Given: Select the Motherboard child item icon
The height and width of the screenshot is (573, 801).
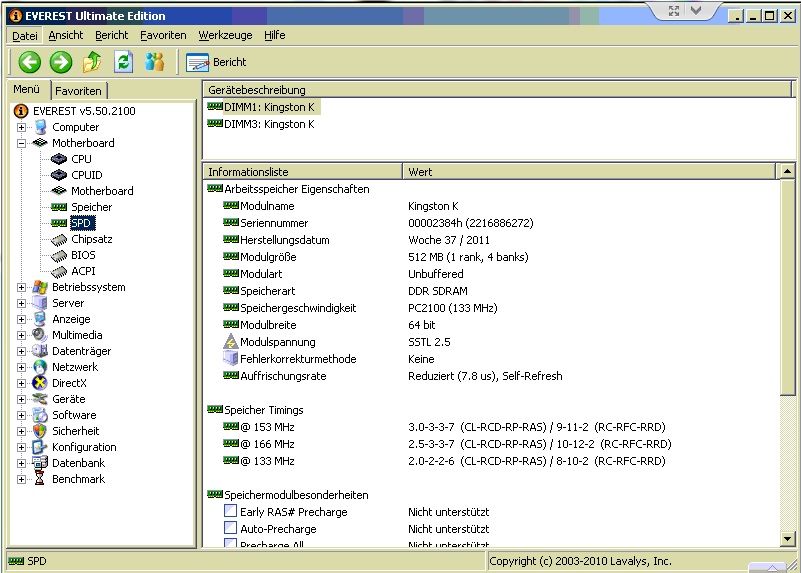Looking at the screenshot, I should [59, 190].
